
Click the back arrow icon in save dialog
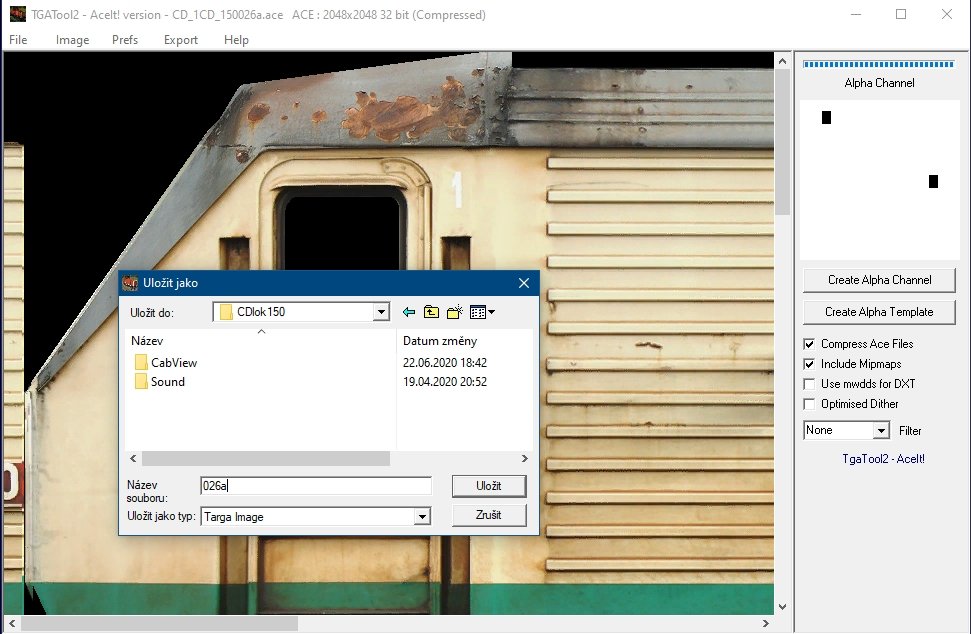coord(409,312)
